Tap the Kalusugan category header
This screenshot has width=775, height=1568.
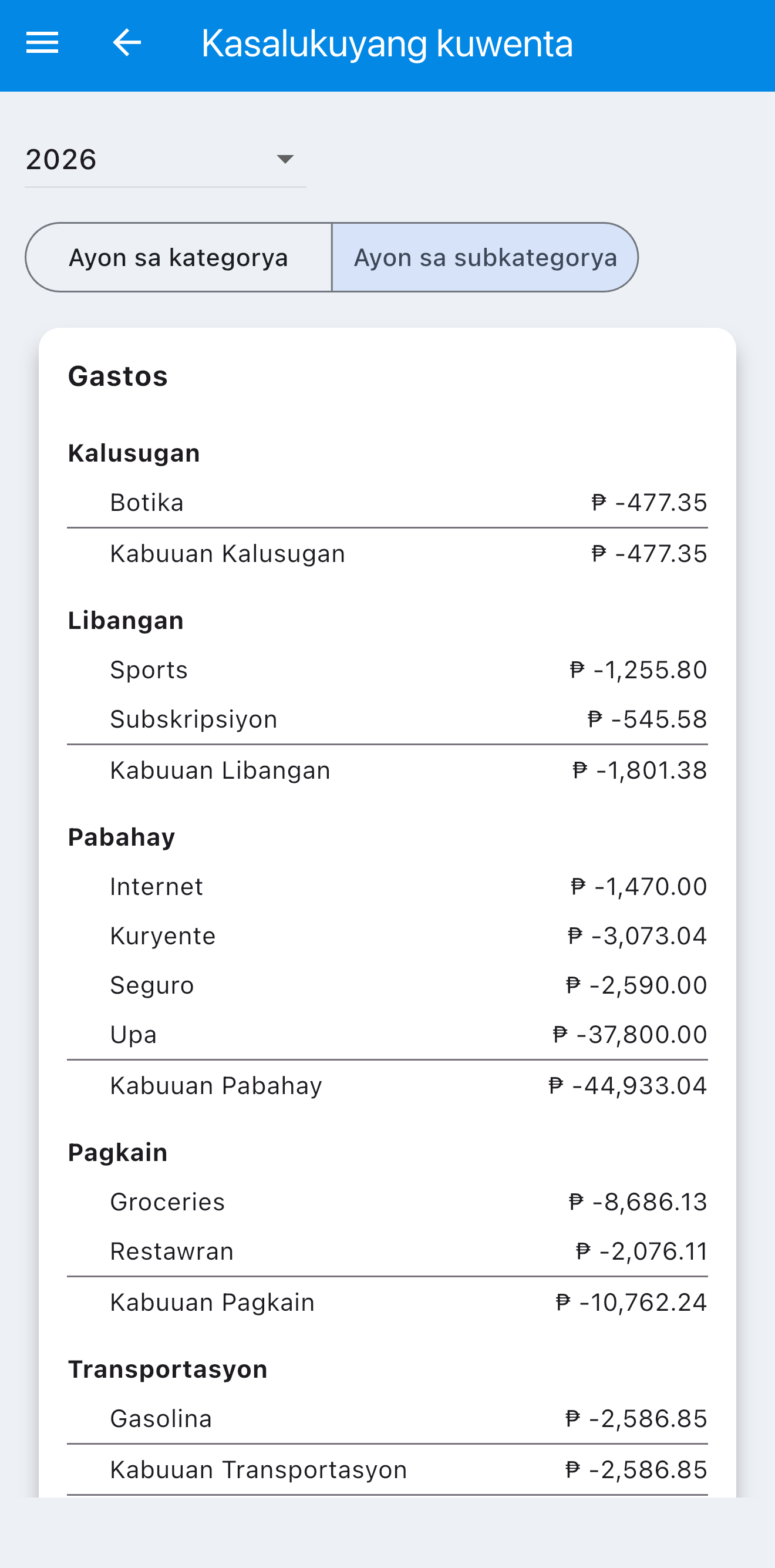click(x=134, y=453)
